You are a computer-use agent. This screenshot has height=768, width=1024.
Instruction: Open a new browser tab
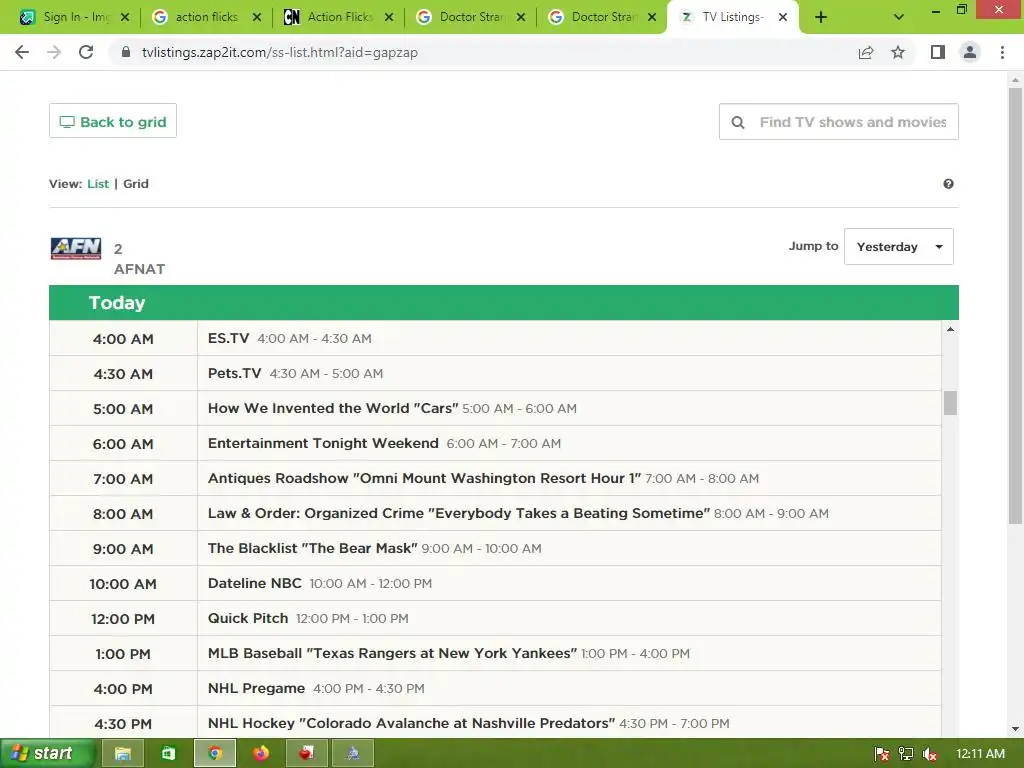(821, 17)
